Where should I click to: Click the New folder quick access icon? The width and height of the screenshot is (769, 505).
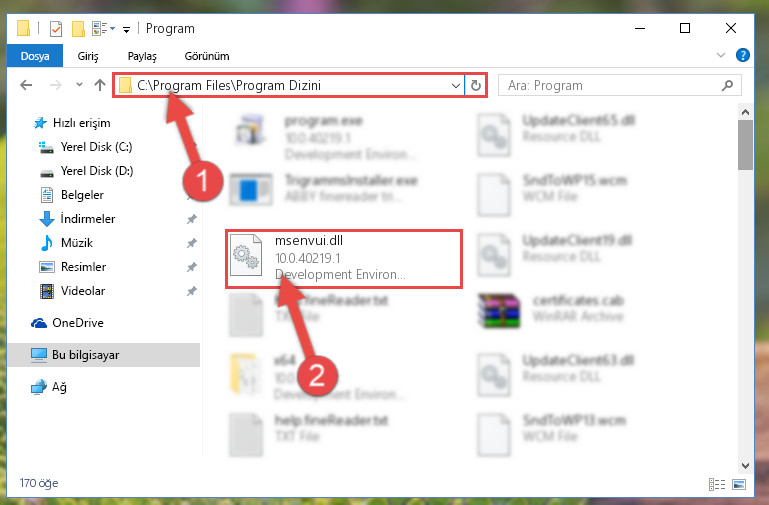coord(78,29)
